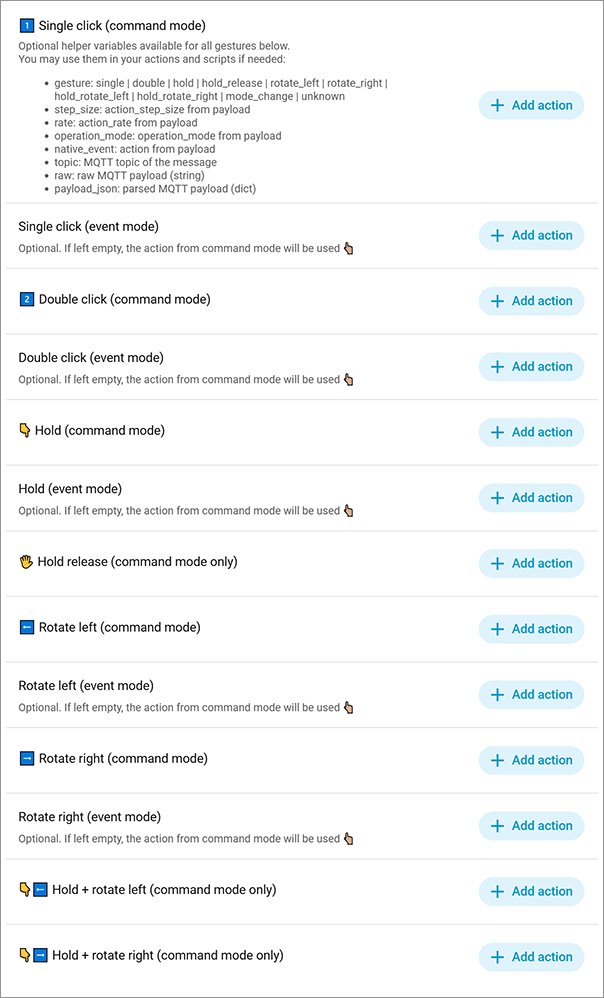Image resolution: width=604 pixels, height=998 pixels.
Task: Click the raised hand Hold release icon
Action: [26, 562]
